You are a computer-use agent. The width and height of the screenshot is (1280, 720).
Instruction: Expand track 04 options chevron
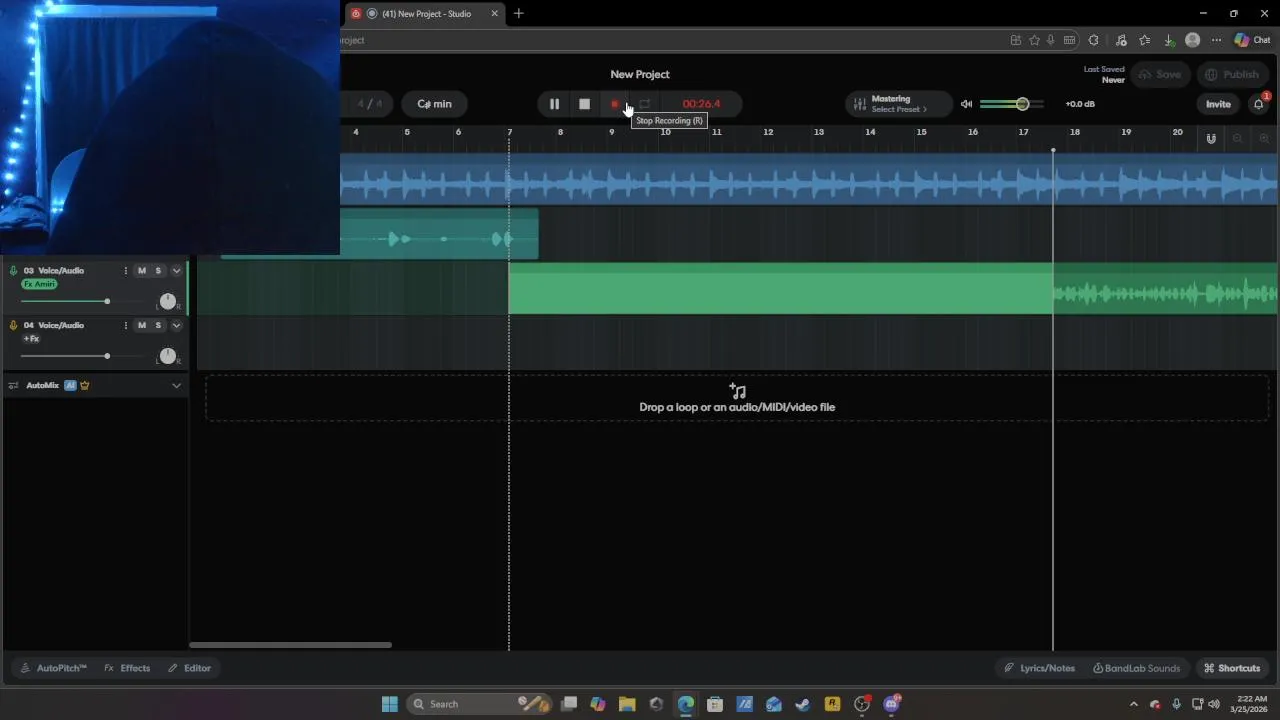(177, 325)
